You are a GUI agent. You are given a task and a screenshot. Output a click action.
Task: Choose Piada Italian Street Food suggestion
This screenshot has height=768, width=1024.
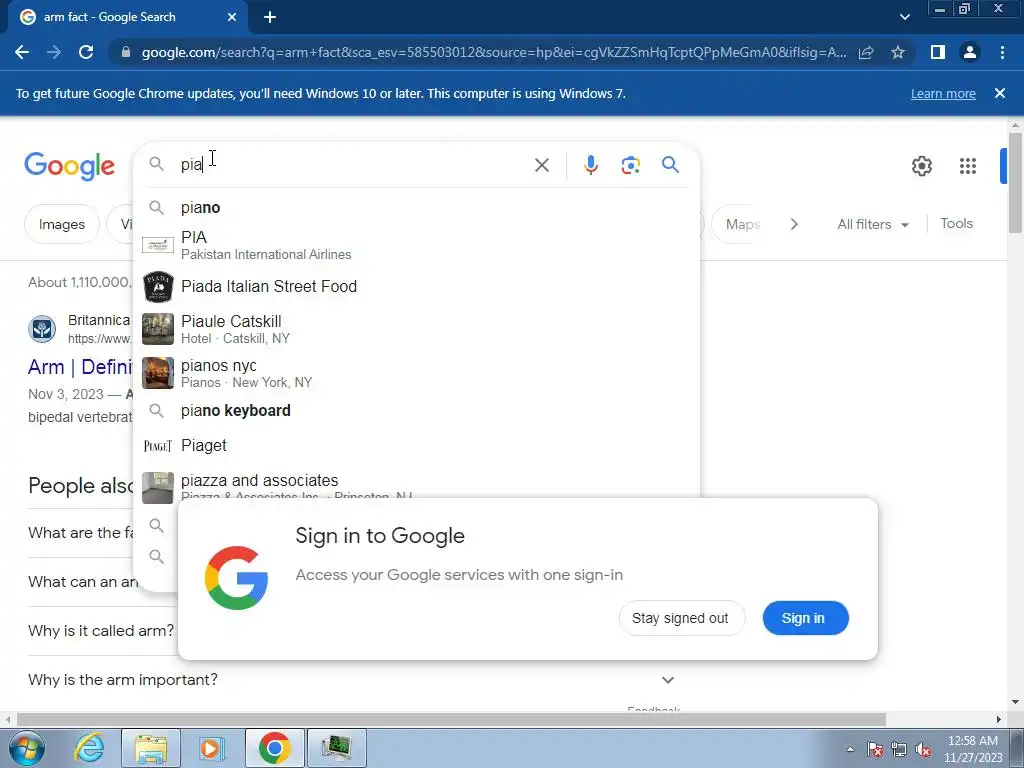[x=416, y=287]
